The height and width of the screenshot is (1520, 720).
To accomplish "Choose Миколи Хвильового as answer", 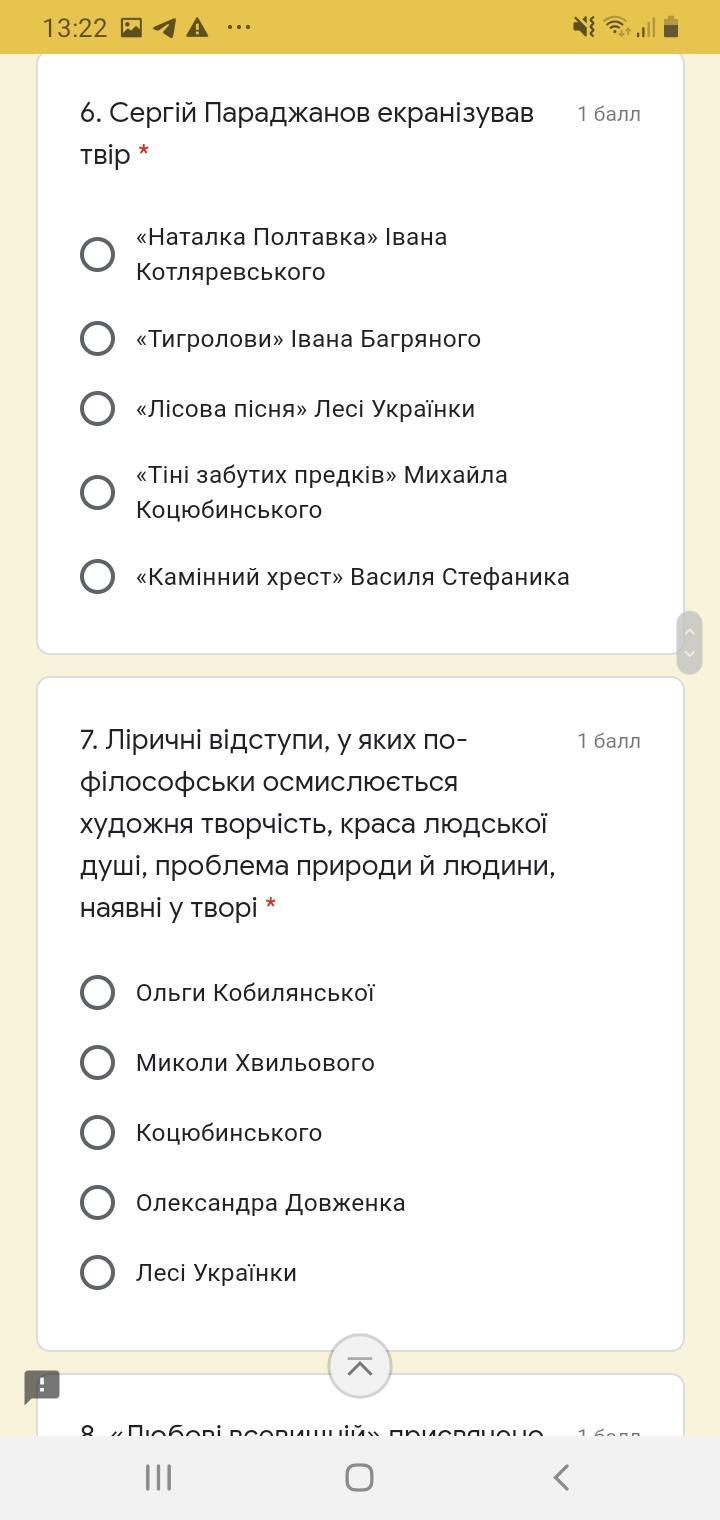I will pyautogui.click(x=98, y=1063).
